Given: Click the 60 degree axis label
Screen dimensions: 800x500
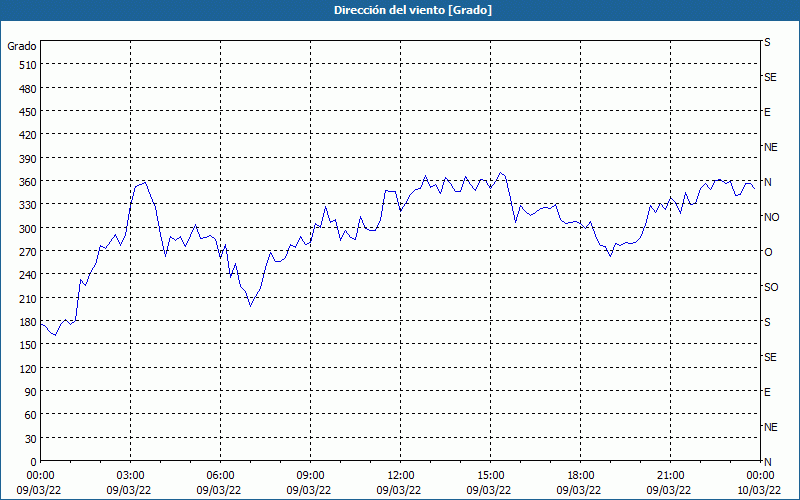Looking at the screenshot, I should (31, 415).
